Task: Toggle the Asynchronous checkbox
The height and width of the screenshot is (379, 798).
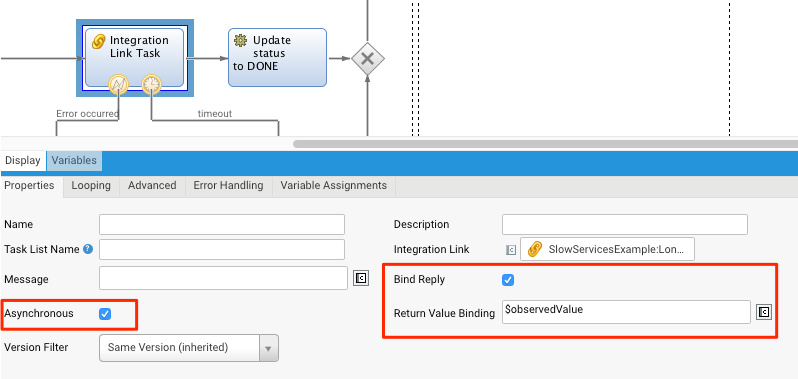Action: tap(105, 314)
